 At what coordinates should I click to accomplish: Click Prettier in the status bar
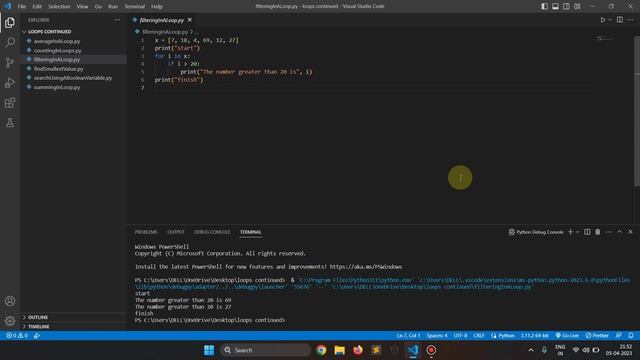597,336
